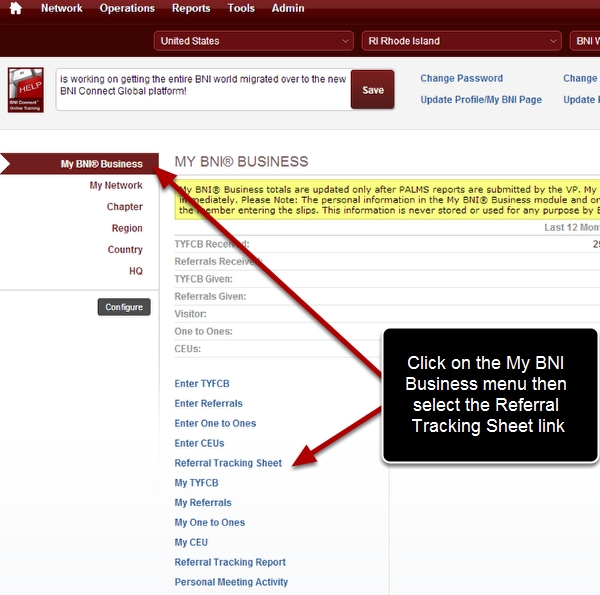Open the Personal Meeting Activity link
600x595 pixels.
pos(231,582)
